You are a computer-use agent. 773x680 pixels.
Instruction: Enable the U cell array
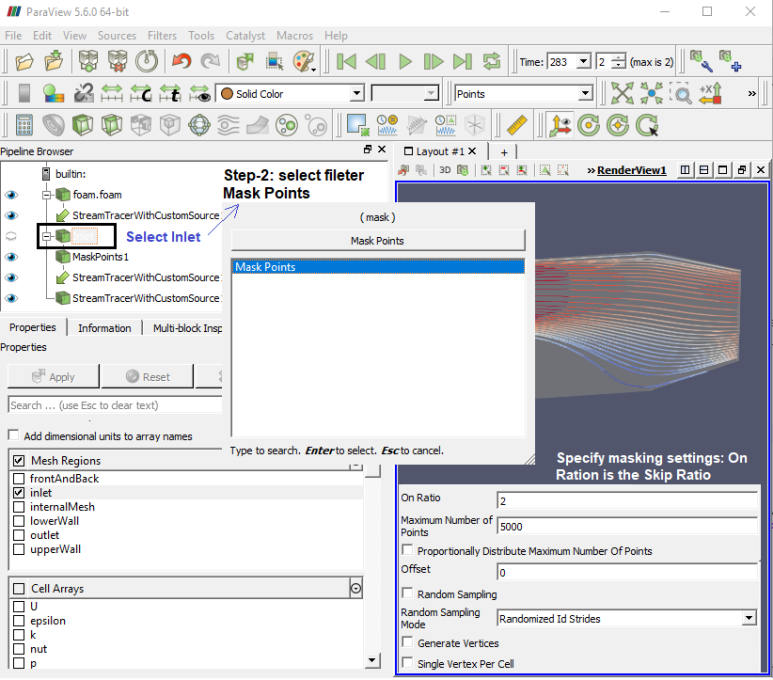[19, 606]
